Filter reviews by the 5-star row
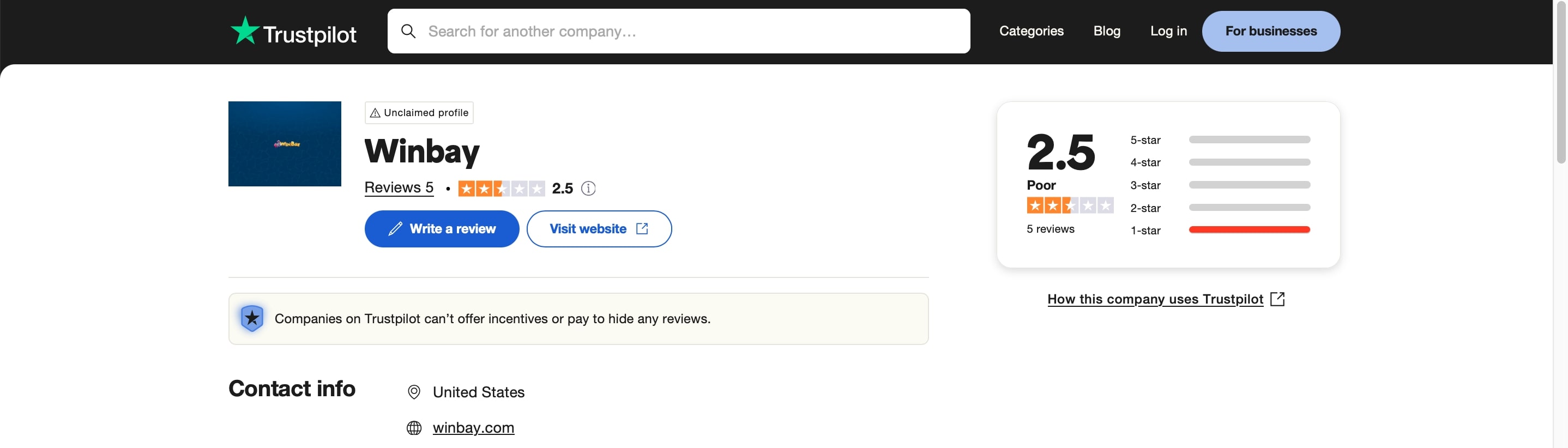 coord(1220,140)
